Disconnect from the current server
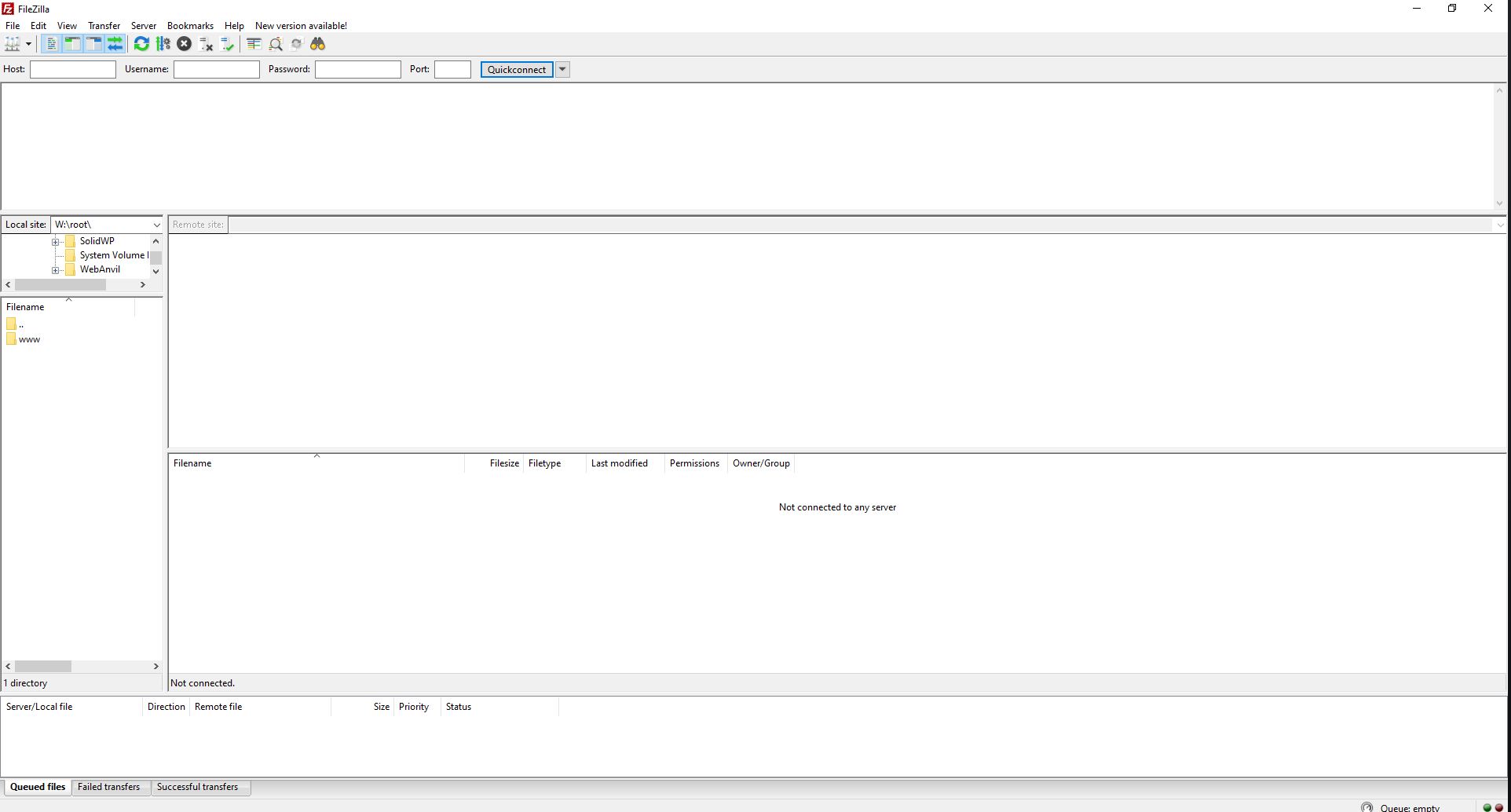The image size is (1511, 812). click(x=206, y=44)
